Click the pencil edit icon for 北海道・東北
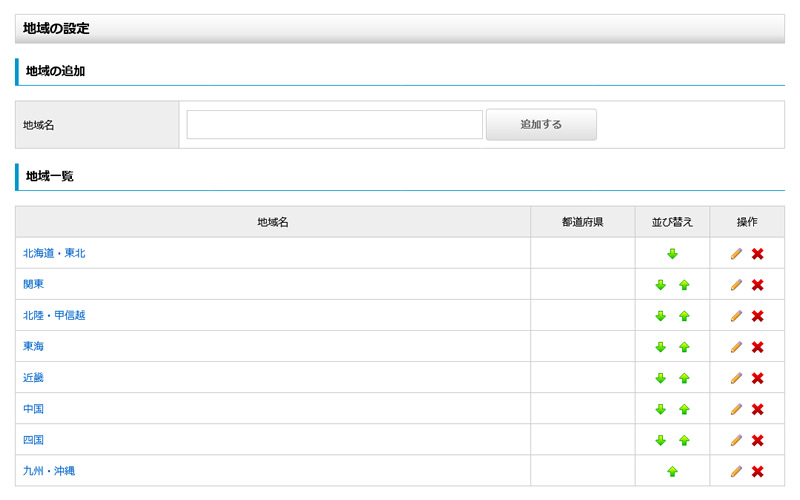 [736, 254]
